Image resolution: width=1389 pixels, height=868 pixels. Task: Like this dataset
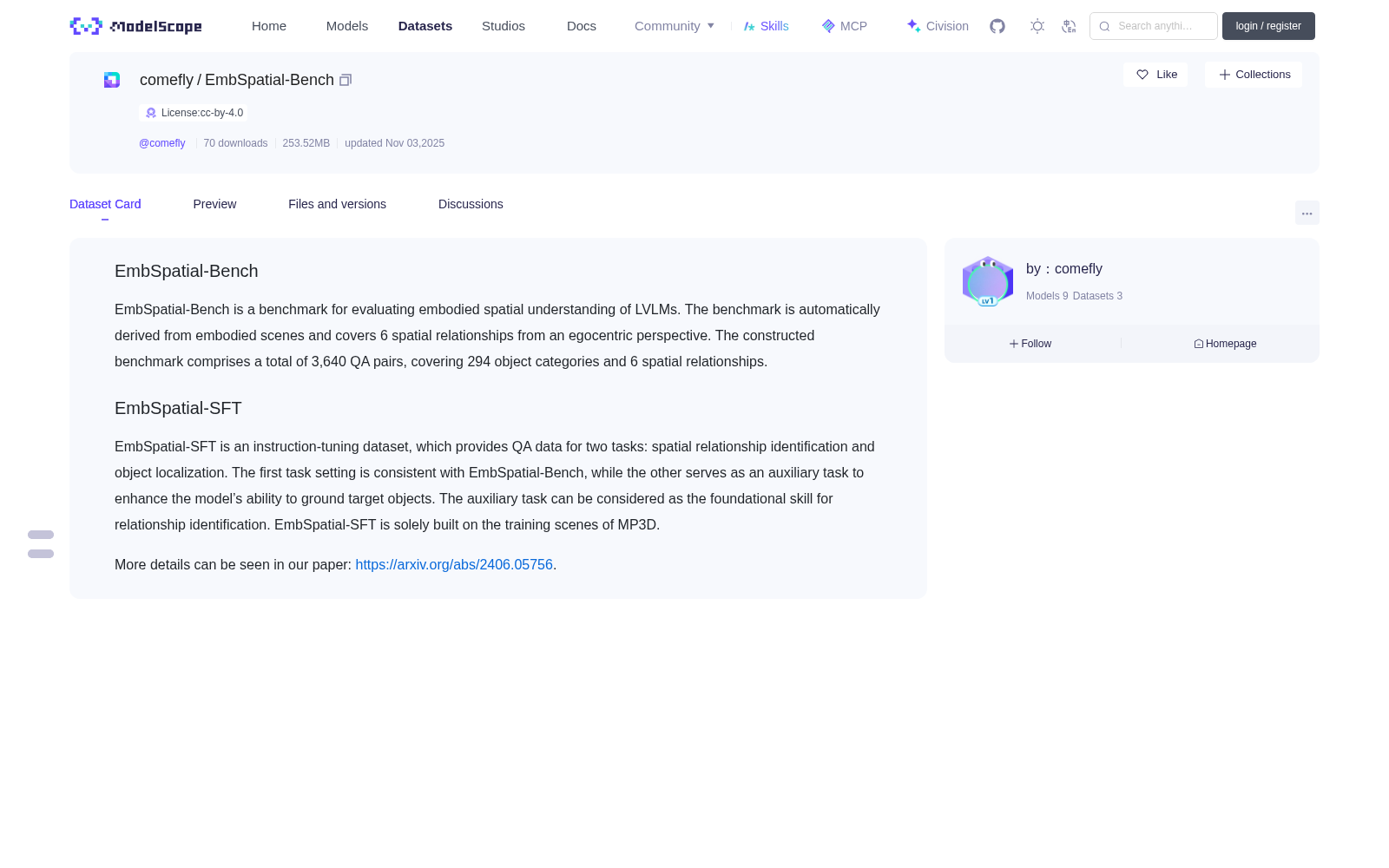pos(1155,75)
